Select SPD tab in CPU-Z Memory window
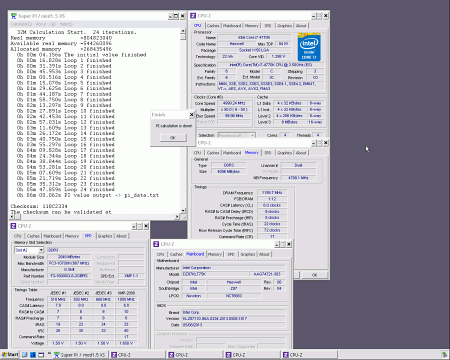 pyautogui.click(x=267, y=153)
